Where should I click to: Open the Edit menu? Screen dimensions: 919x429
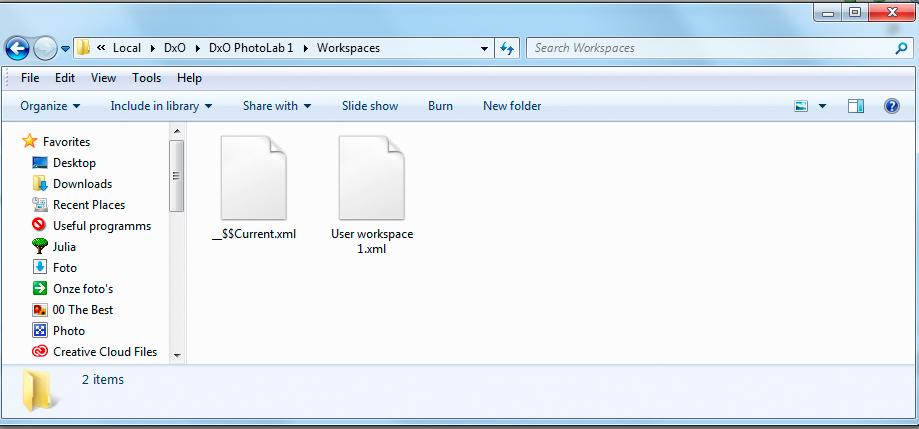(x=65, y=78)
